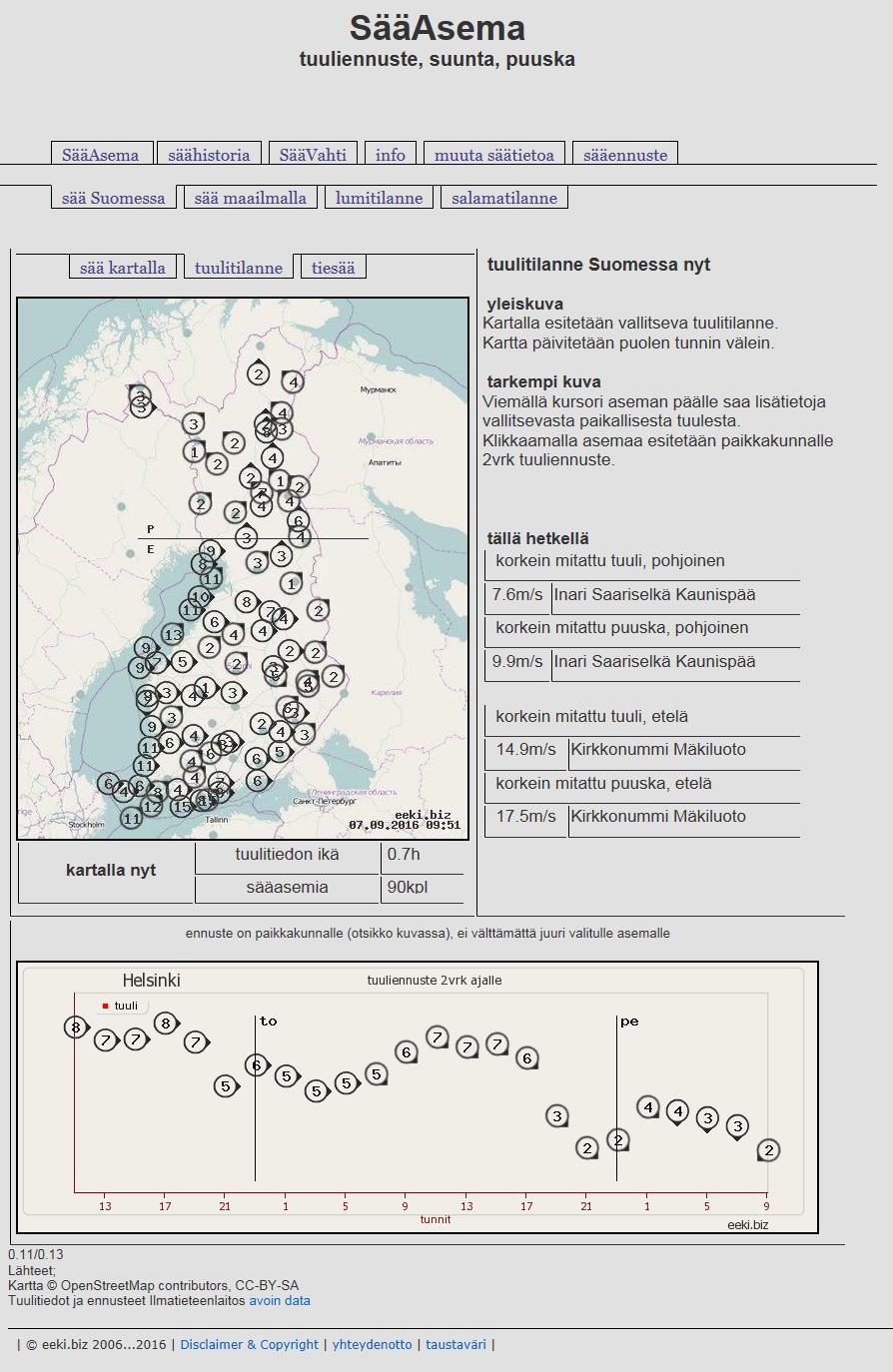The height and width of the screenshot is (1372, 893).
Task: Open the Disclaimer & Copyright link
Action: click(x=249, y=1344)
